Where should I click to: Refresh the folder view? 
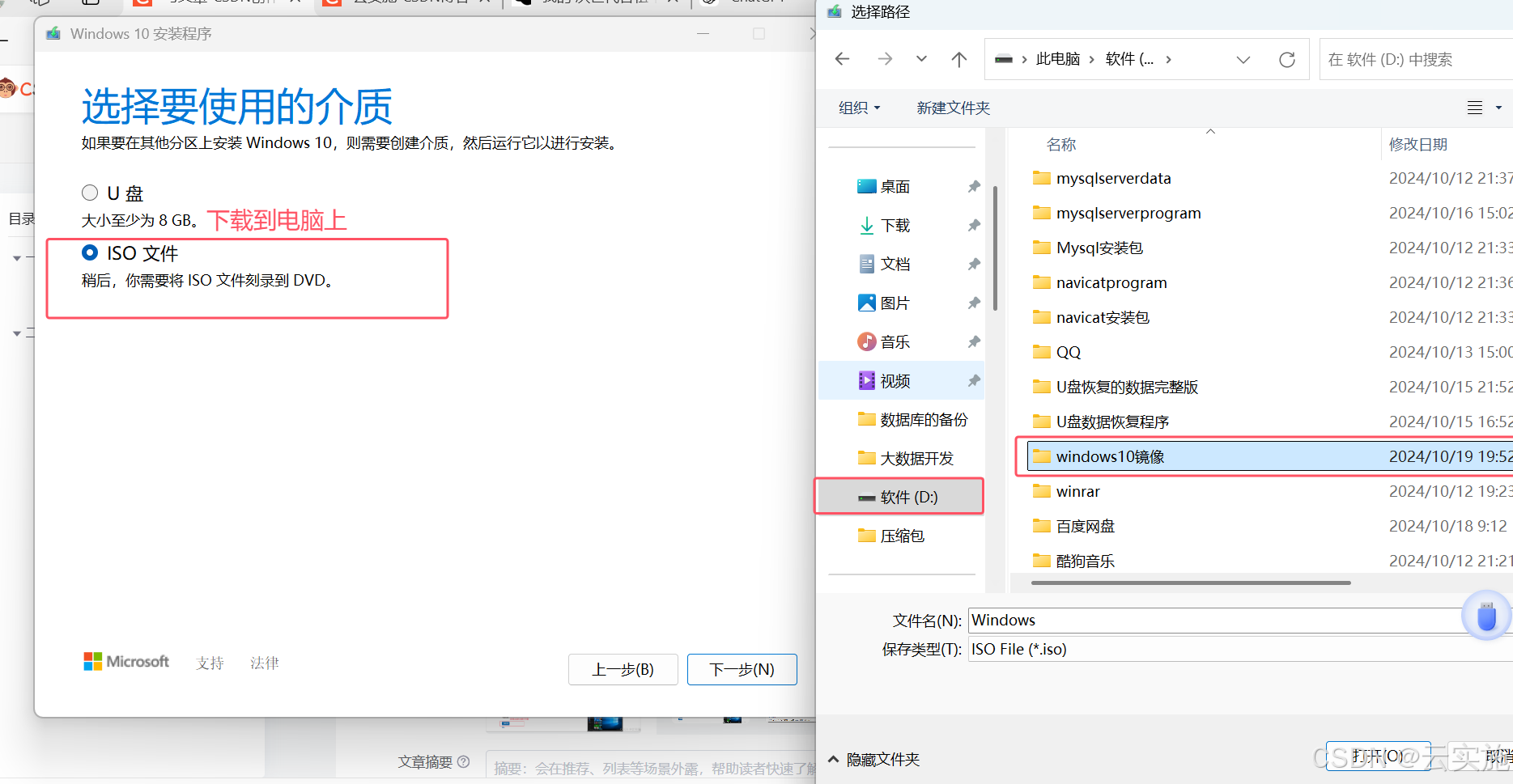[x=1287, y=59]
